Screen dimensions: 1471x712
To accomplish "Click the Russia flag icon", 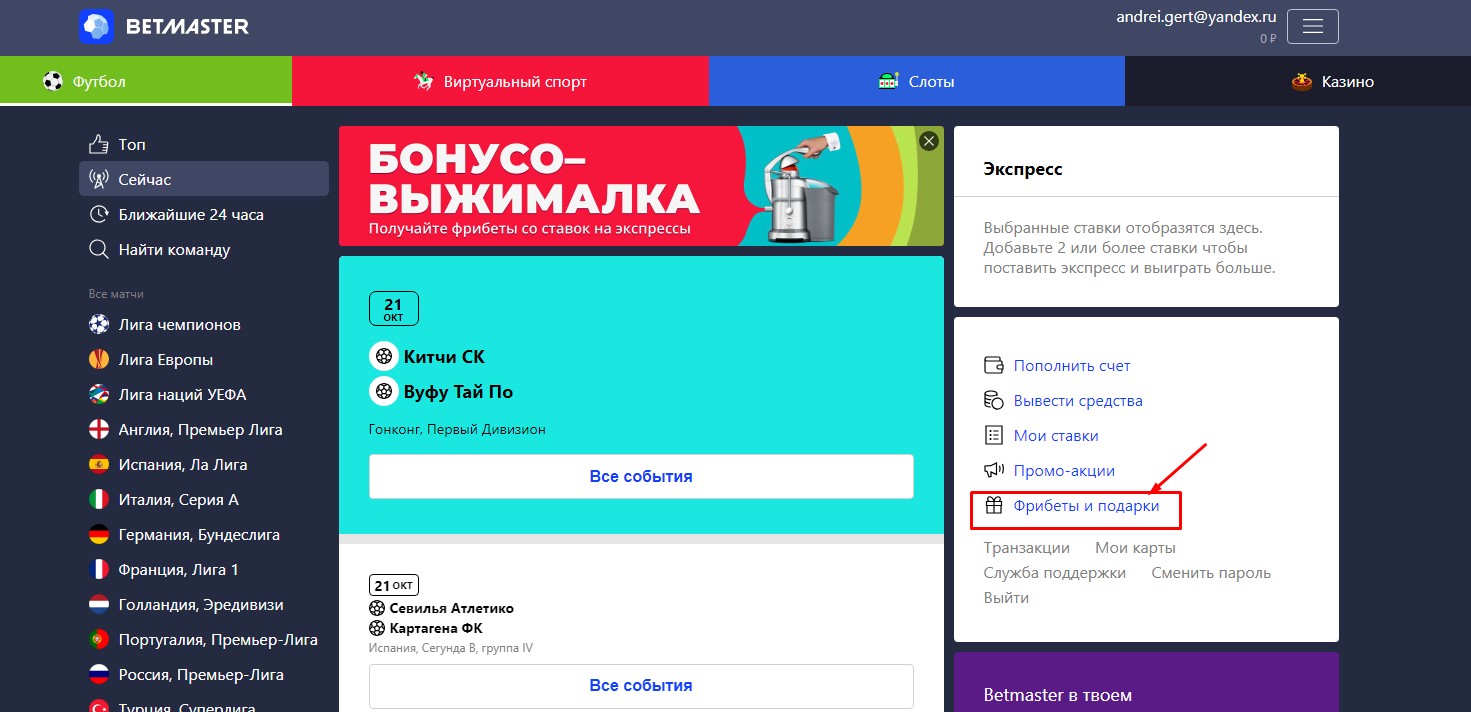I will coord(99,675).
